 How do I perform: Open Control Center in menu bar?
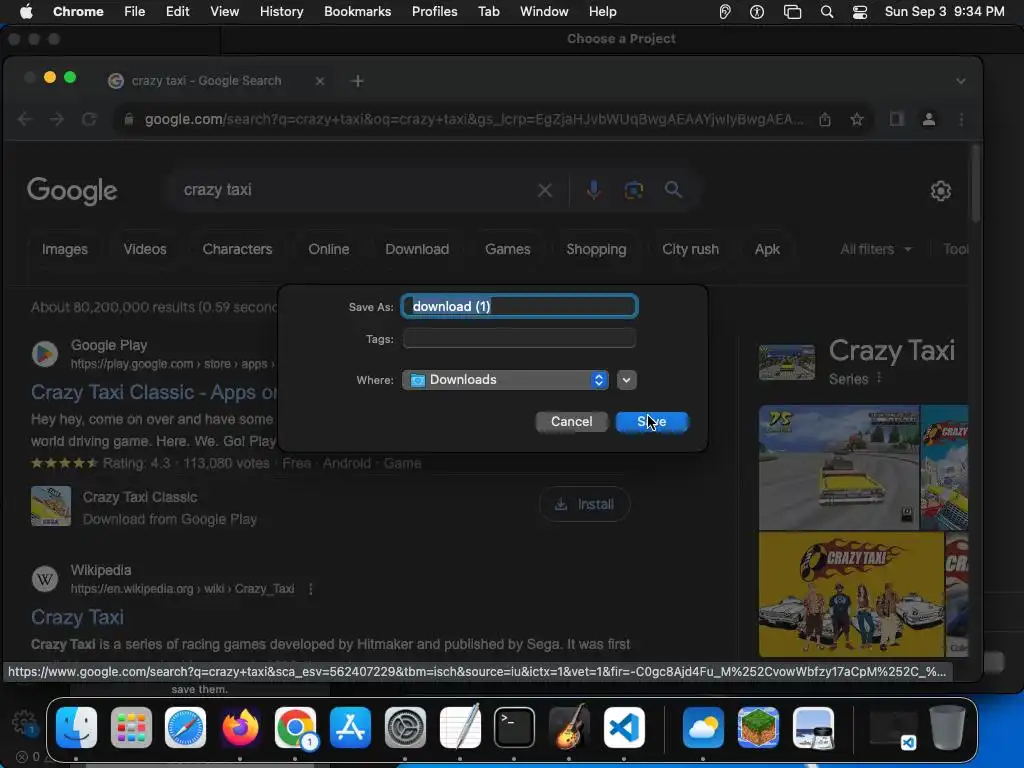[x=860, y=11]
